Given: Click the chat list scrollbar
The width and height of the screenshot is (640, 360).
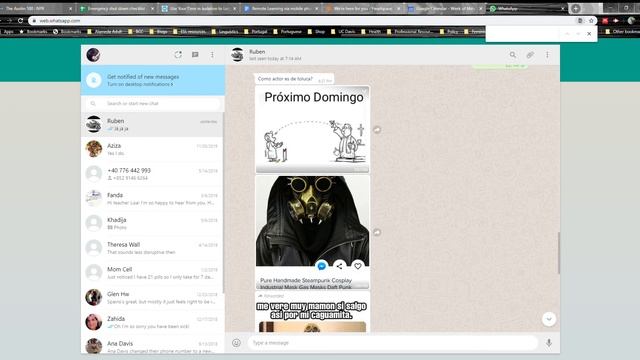Looking at the screenshot, I should click(223, 202).
